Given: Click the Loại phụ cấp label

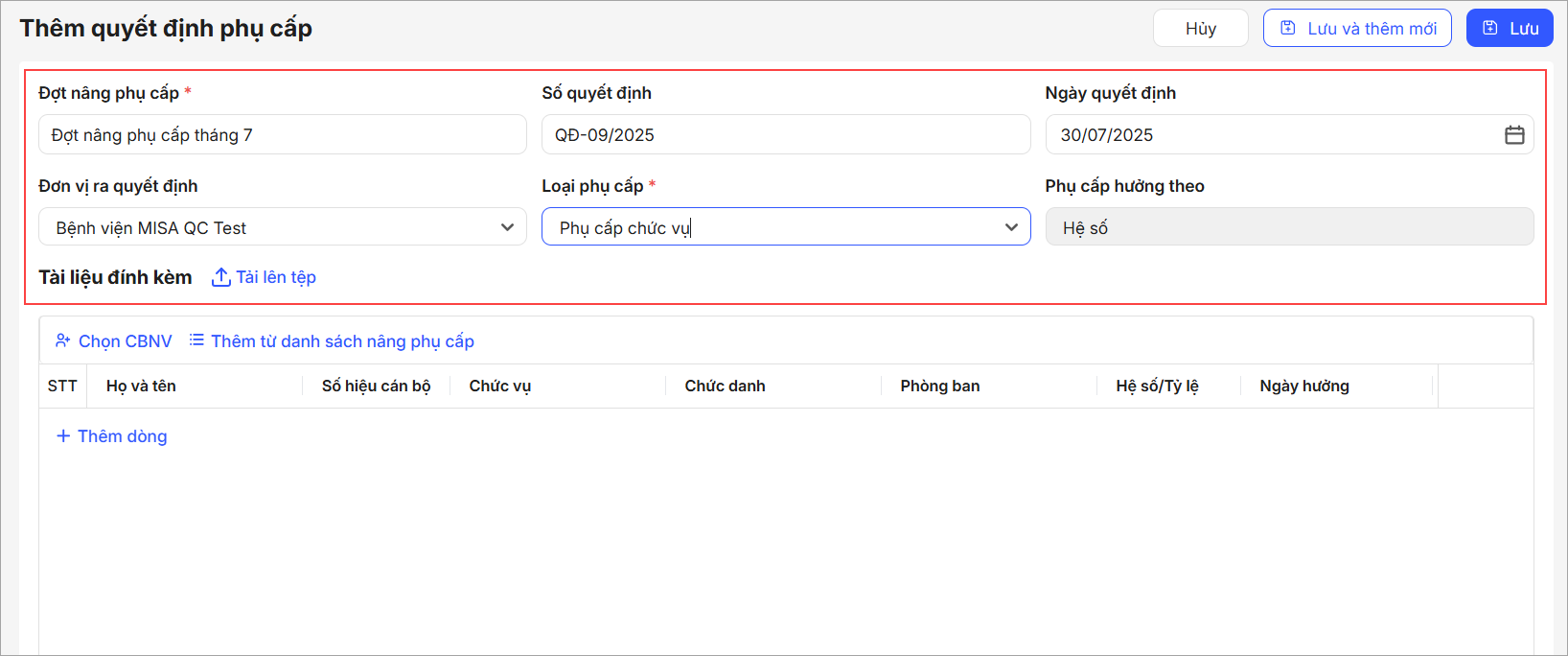Looking at the screenshot, I should [x=592, y=186].
